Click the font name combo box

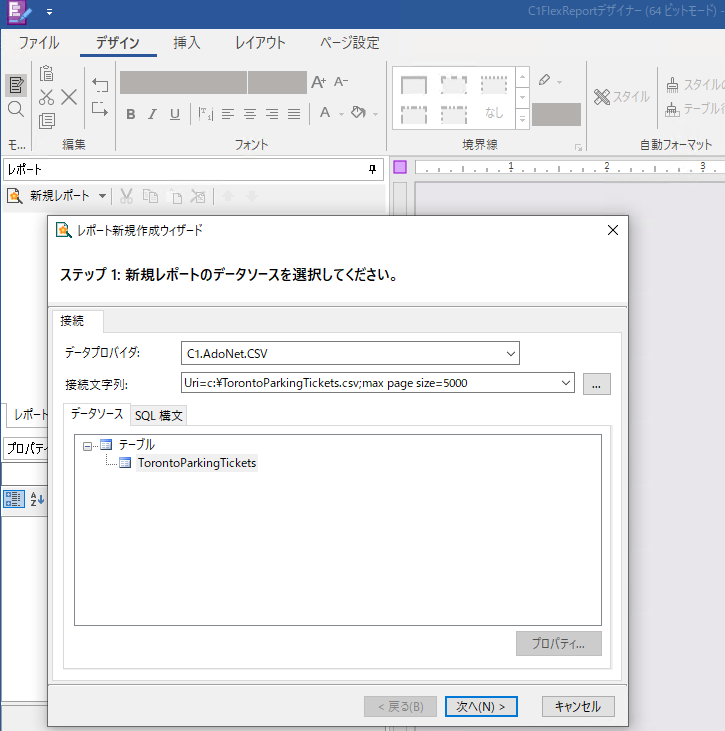coord(183,83)
